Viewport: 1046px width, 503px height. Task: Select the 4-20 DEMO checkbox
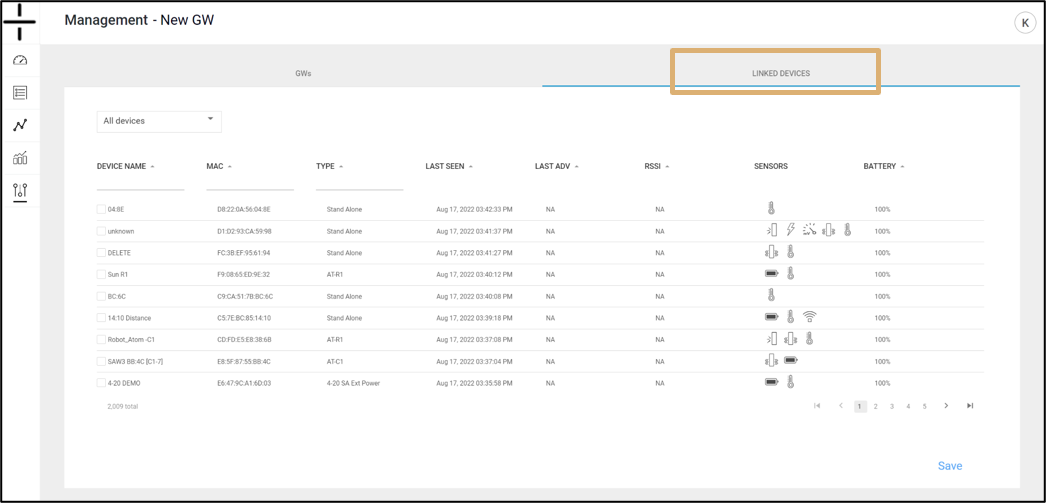tap(101, 383)
